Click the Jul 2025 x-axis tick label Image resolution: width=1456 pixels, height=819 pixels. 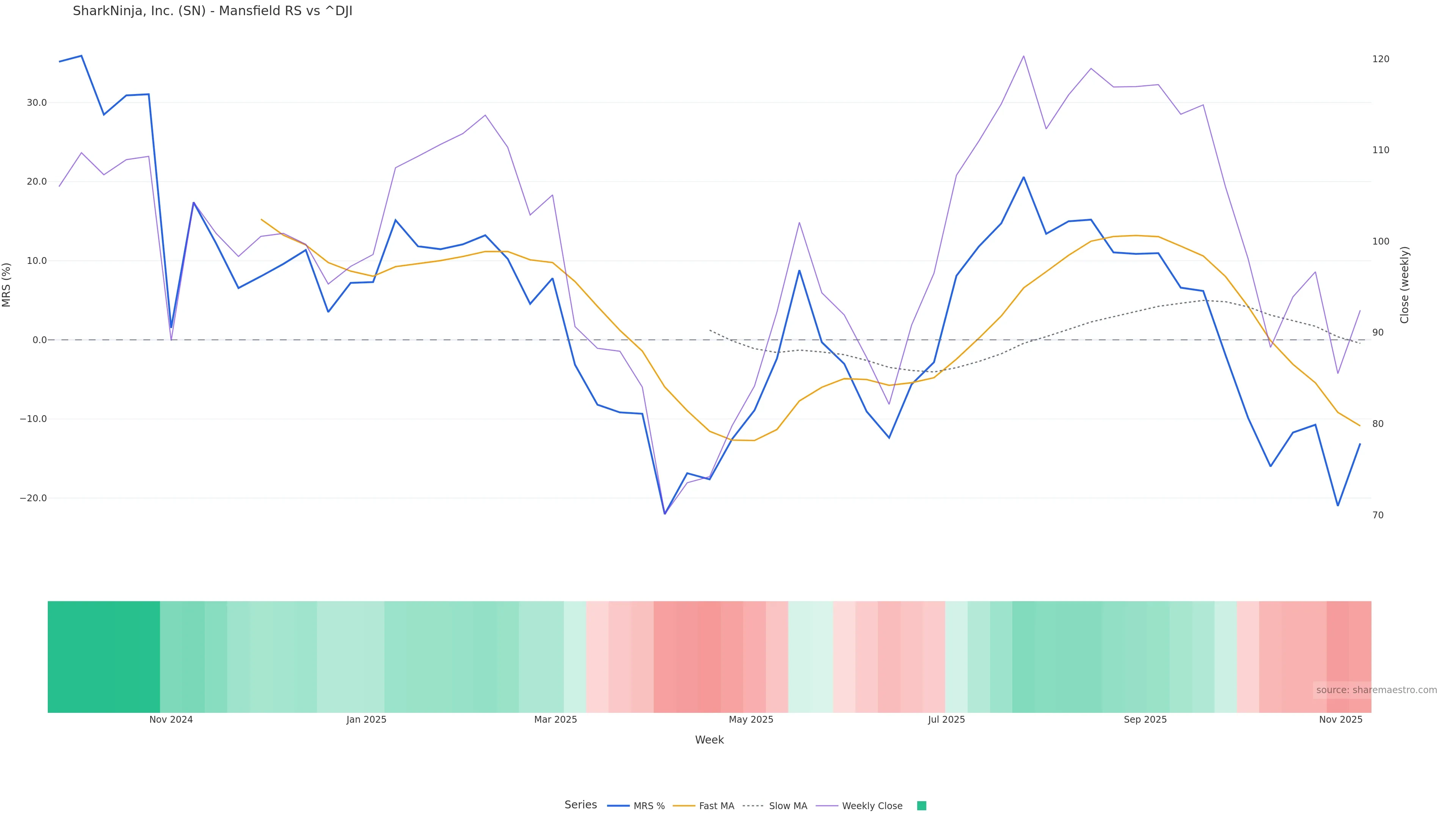[946, 720]
